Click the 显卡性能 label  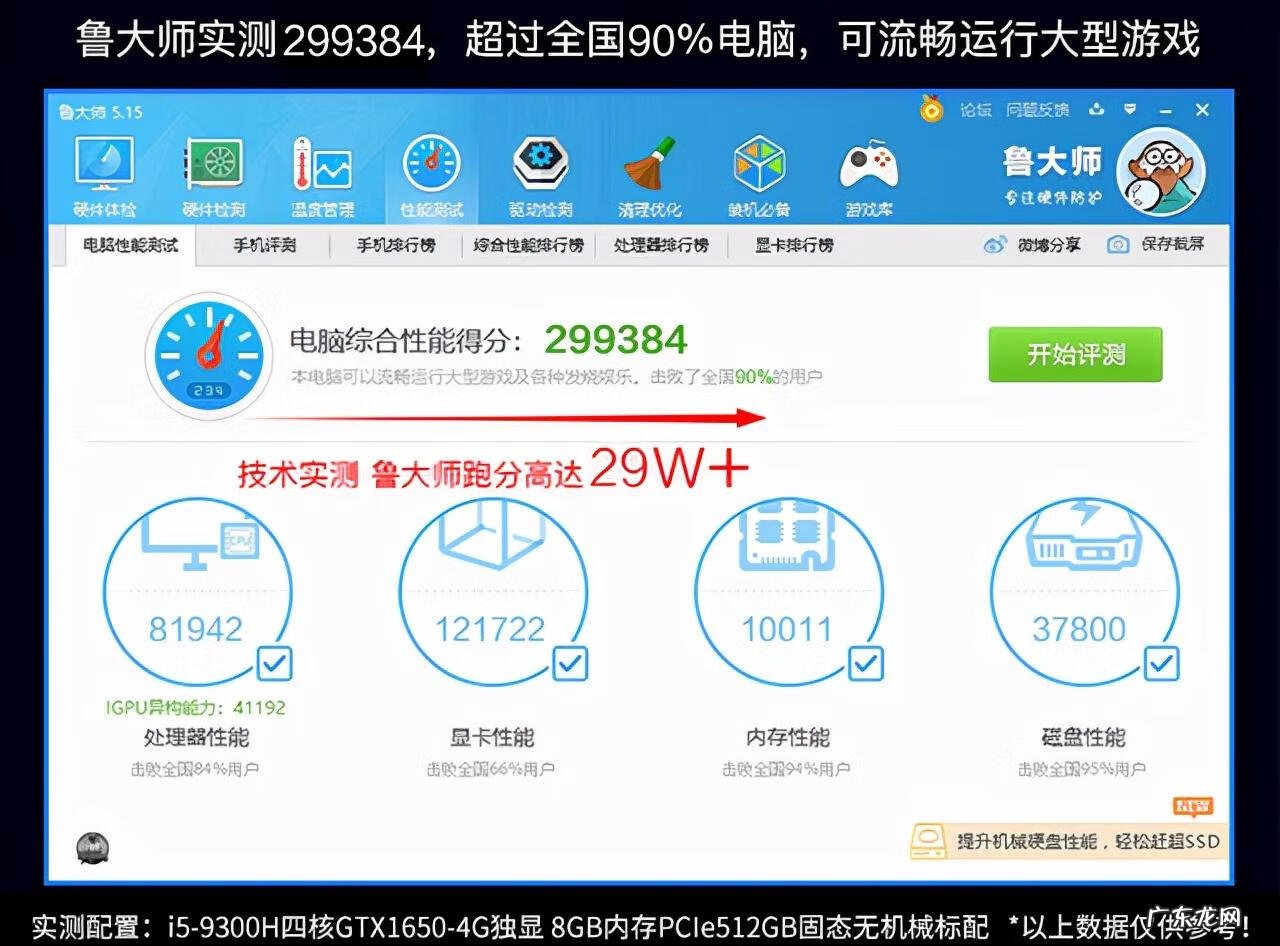[x=492, y=738]
